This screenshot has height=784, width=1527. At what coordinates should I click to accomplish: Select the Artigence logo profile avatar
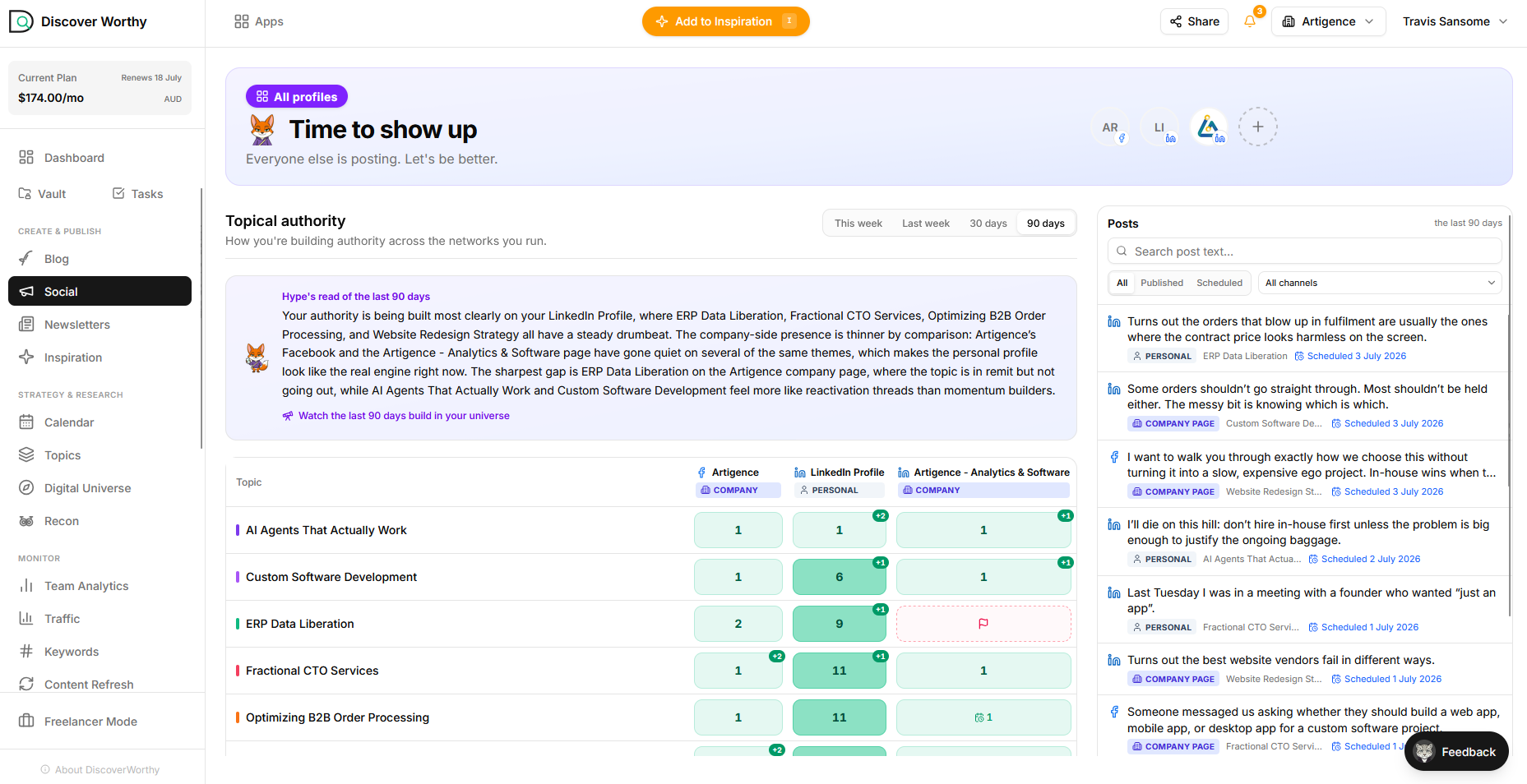click(x=1209, y=127)
